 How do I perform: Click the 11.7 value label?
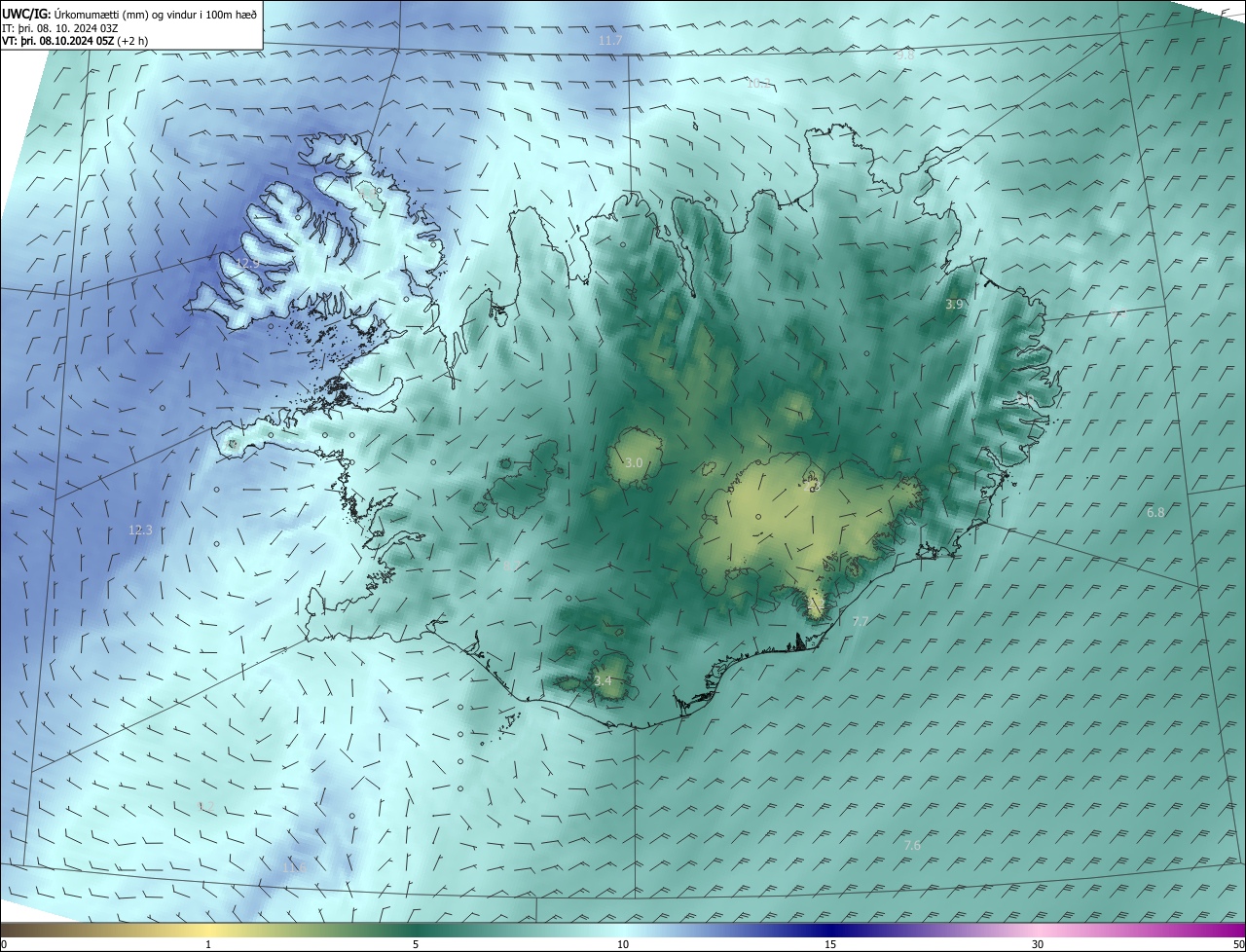(610, 41)
